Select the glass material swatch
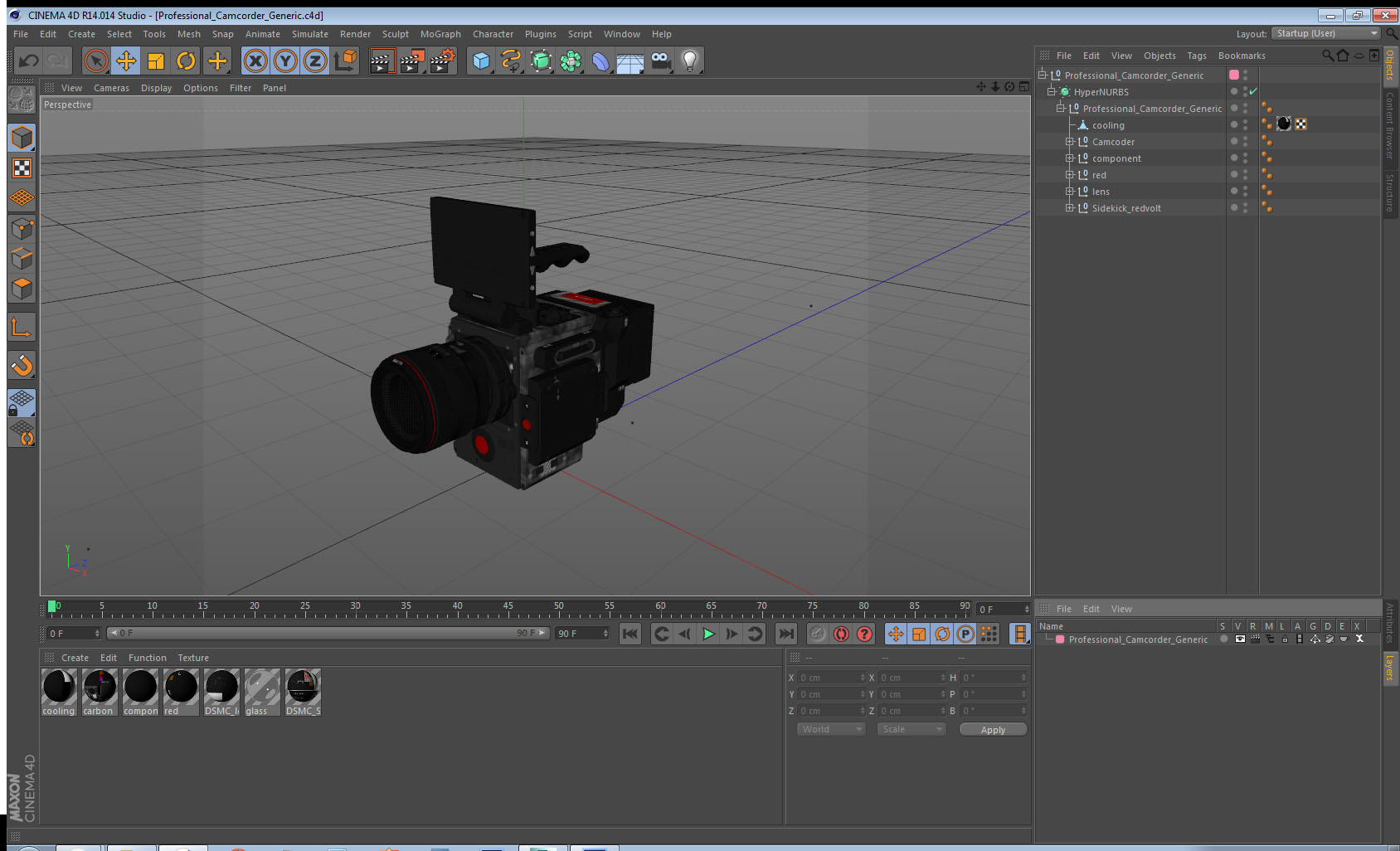 point(262,692)
